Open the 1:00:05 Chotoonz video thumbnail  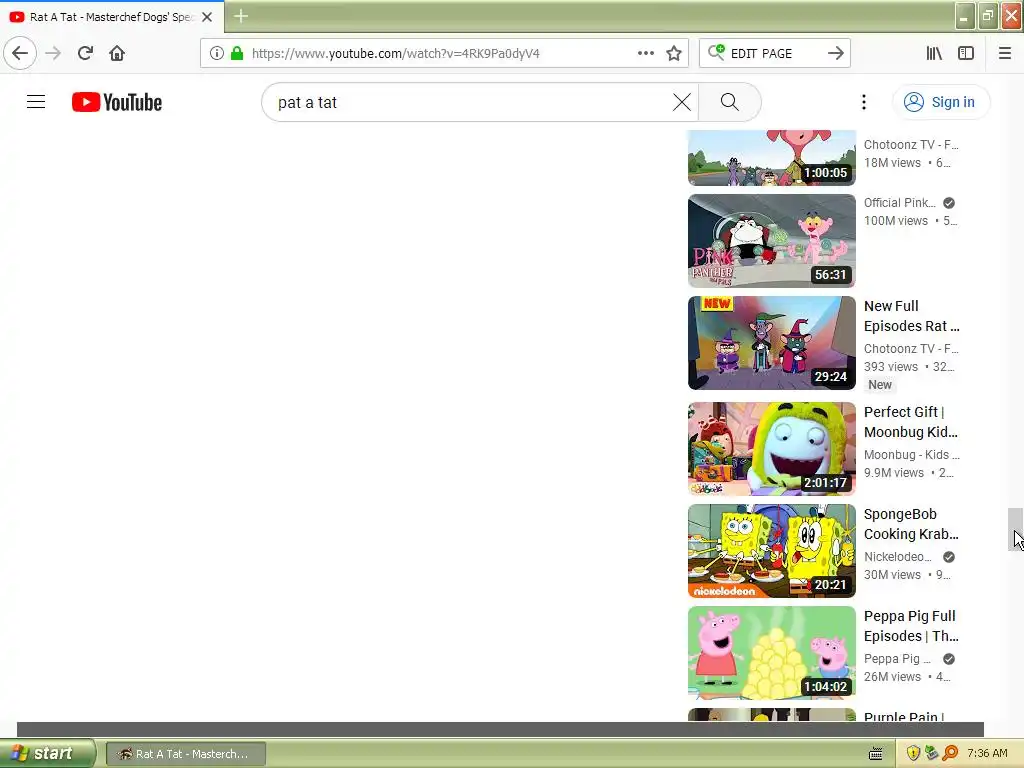(x=771, y=157)
